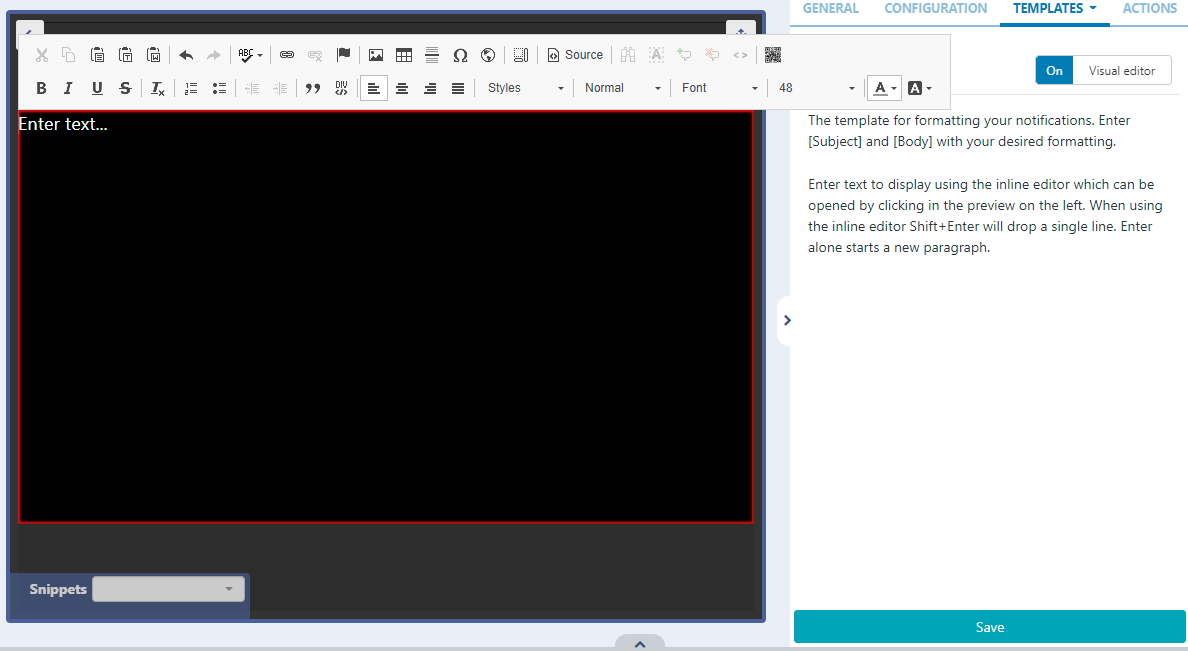1188x651 pixels.
Task: Insert a horizontal line
Action: tap(432, 55)
